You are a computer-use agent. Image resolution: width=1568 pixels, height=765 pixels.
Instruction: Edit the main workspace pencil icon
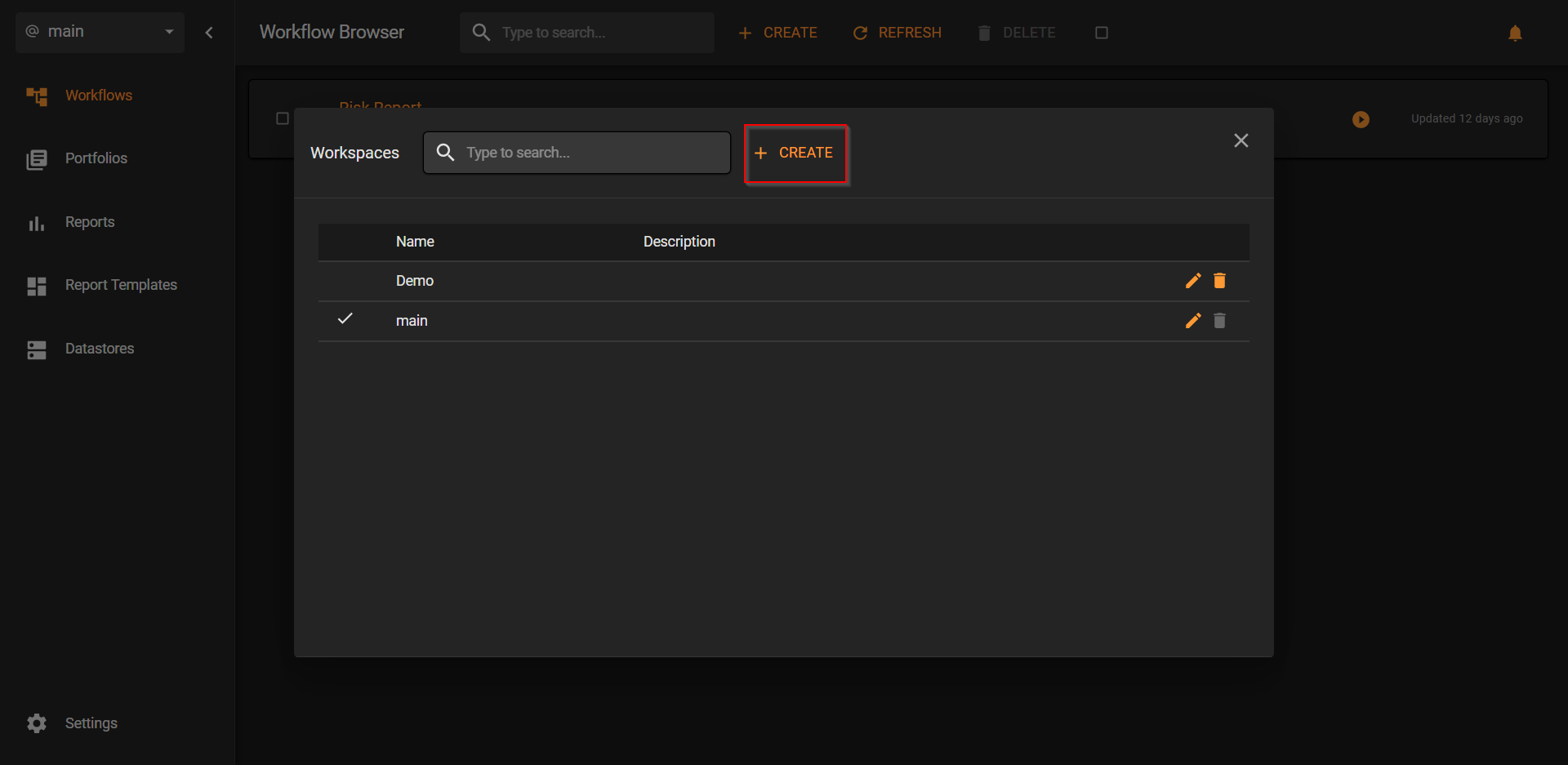(1193, 321)
